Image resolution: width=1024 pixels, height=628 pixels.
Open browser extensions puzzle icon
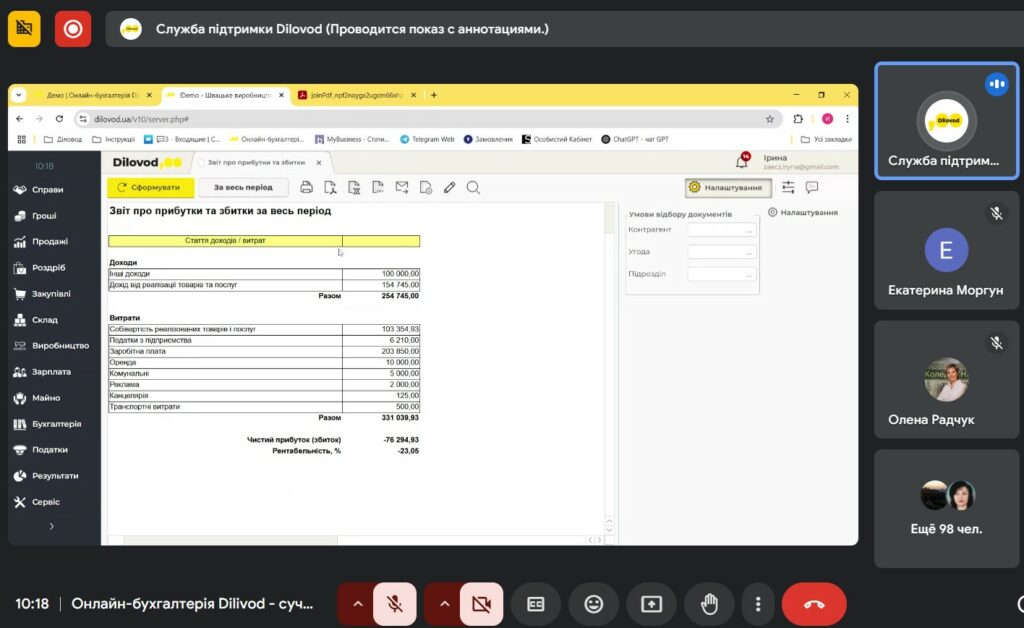[798, 119]
